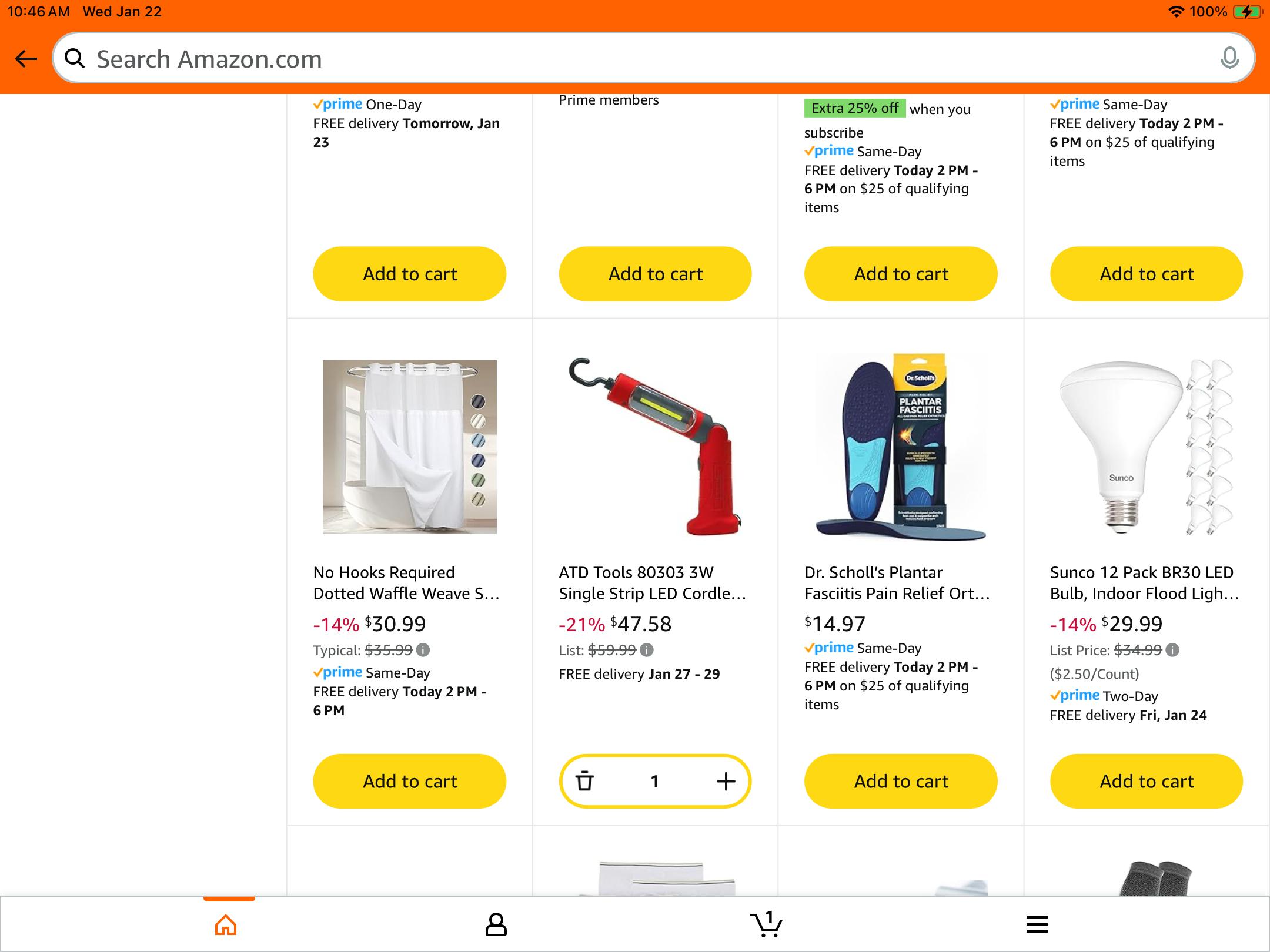1270x952 pixels.
Task: Show info about $35.99 typical price
Action: 423,650
